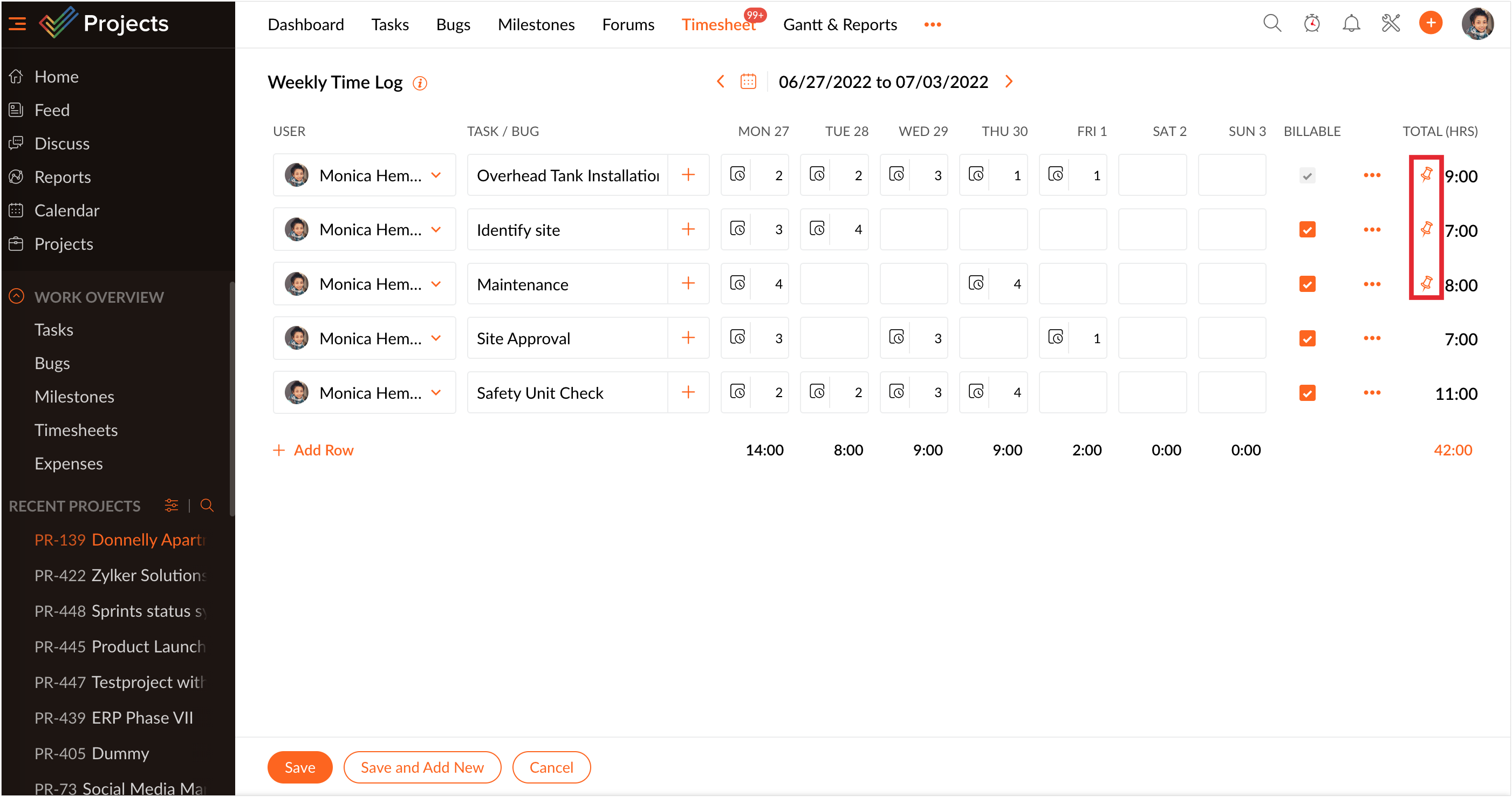Navigate to the next week using right arrow
The image size is (1512, 797).
pos(1011,82)
